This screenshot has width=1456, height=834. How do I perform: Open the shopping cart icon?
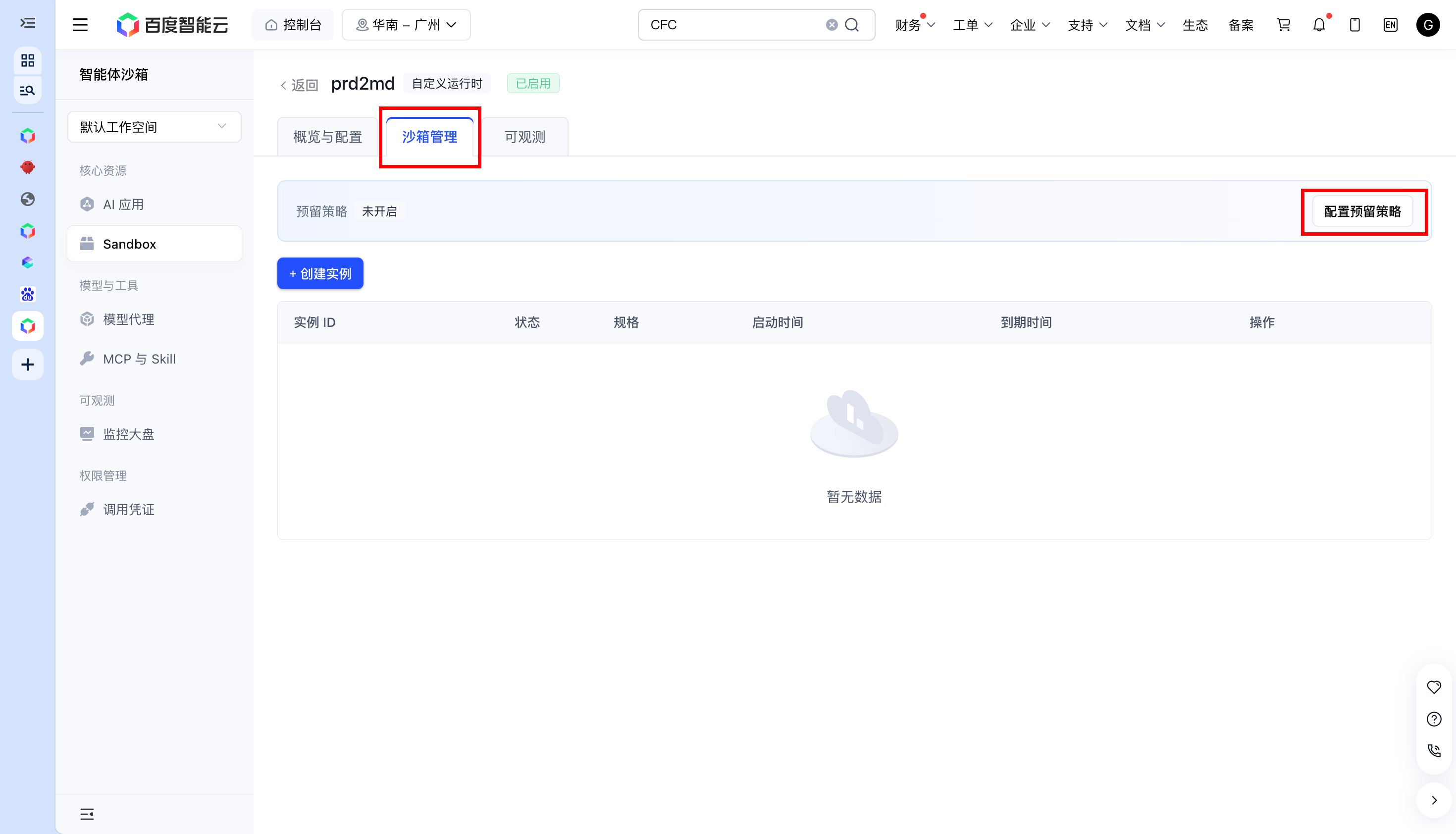pyautogui.click(x=1284, y=25)
